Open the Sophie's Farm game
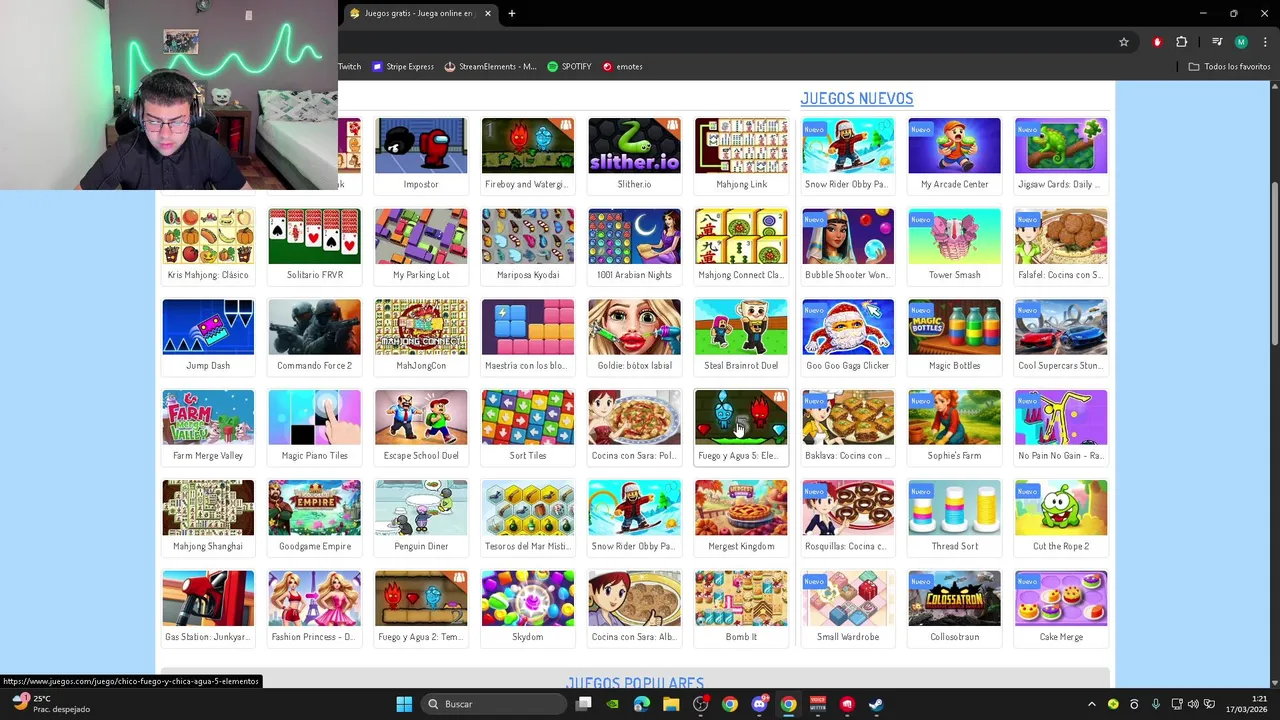Image resolution: width=1280 pixels, height=720 pixels. pyautogui.click(x=954, y=427)
